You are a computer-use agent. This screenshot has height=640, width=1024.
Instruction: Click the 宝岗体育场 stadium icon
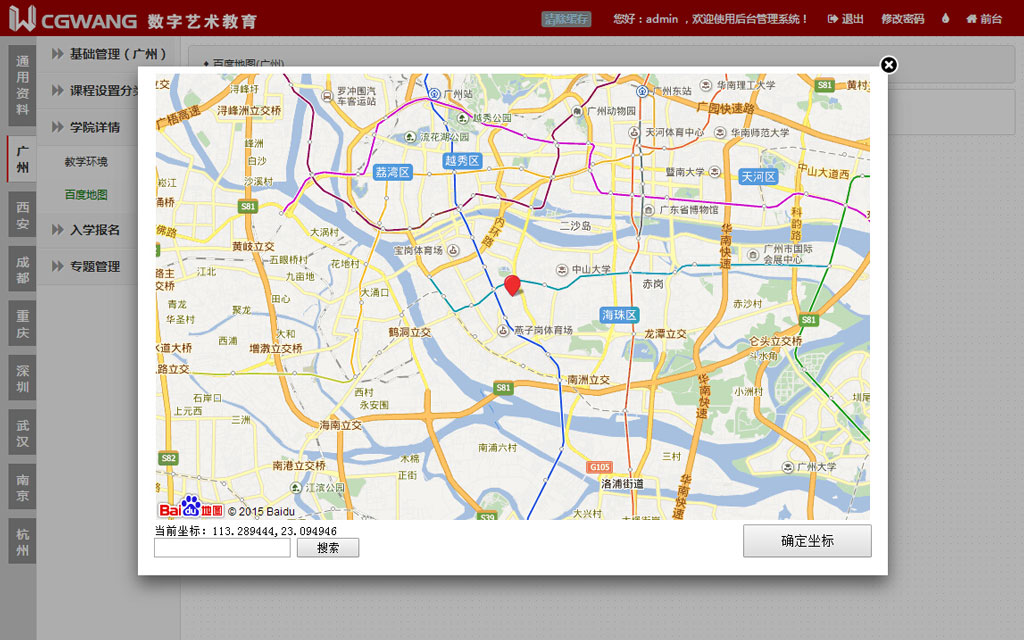[x=453, y=250]
